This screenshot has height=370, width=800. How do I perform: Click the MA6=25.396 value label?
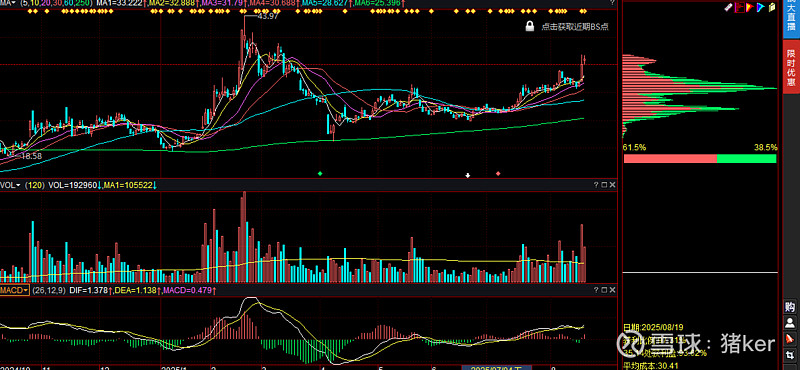377,4
